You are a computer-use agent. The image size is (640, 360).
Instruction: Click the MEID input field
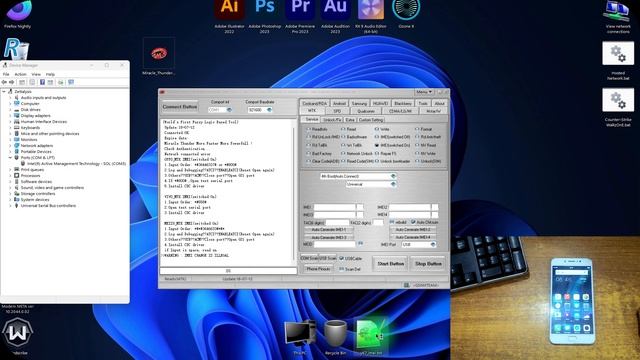click(334, 244)
